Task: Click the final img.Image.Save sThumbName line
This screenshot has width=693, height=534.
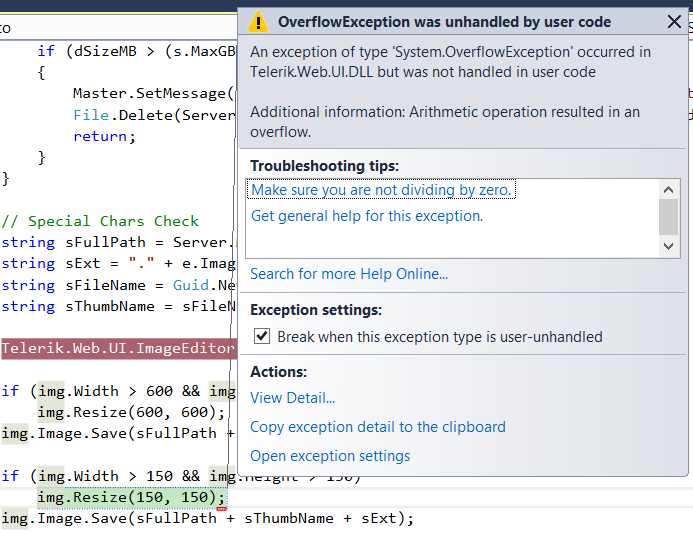Action: tap(207, 518)
